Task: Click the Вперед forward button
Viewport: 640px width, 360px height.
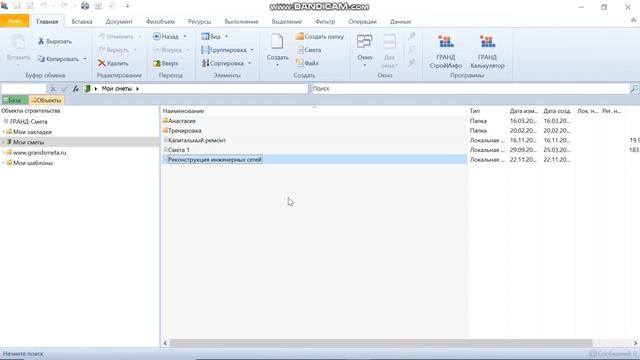Action: pos(168,50)
